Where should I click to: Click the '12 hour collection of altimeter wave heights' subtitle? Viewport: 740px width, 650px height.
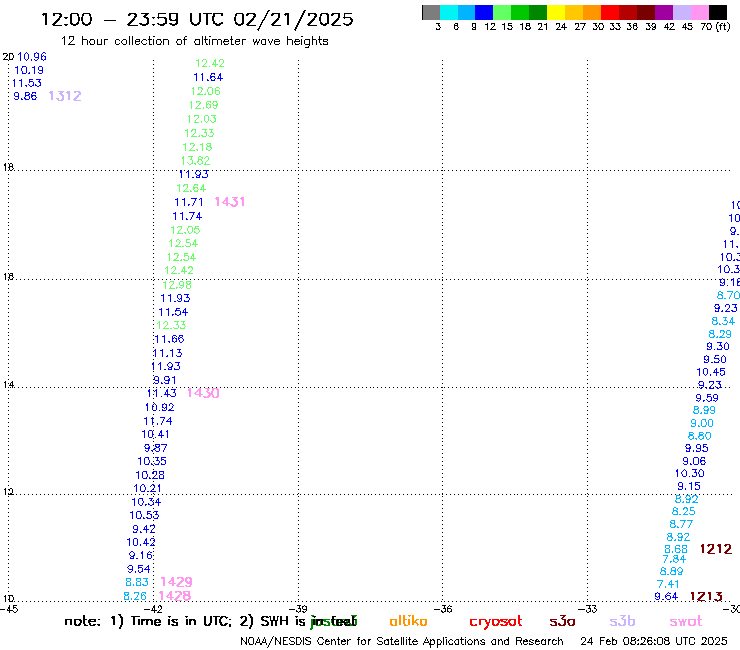click(x=194, y=41)
